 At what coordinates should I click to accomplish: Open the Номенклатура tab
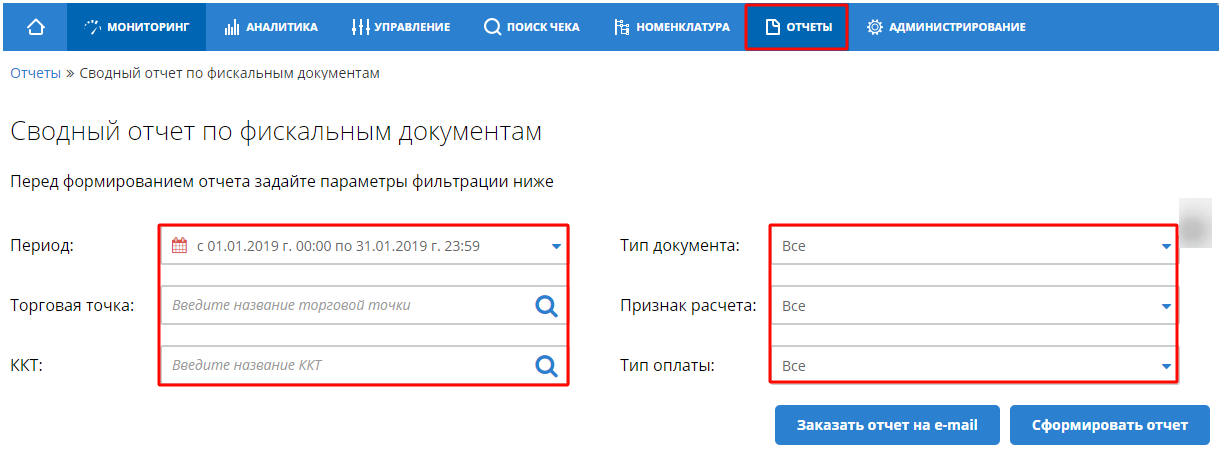click(672, 27)
